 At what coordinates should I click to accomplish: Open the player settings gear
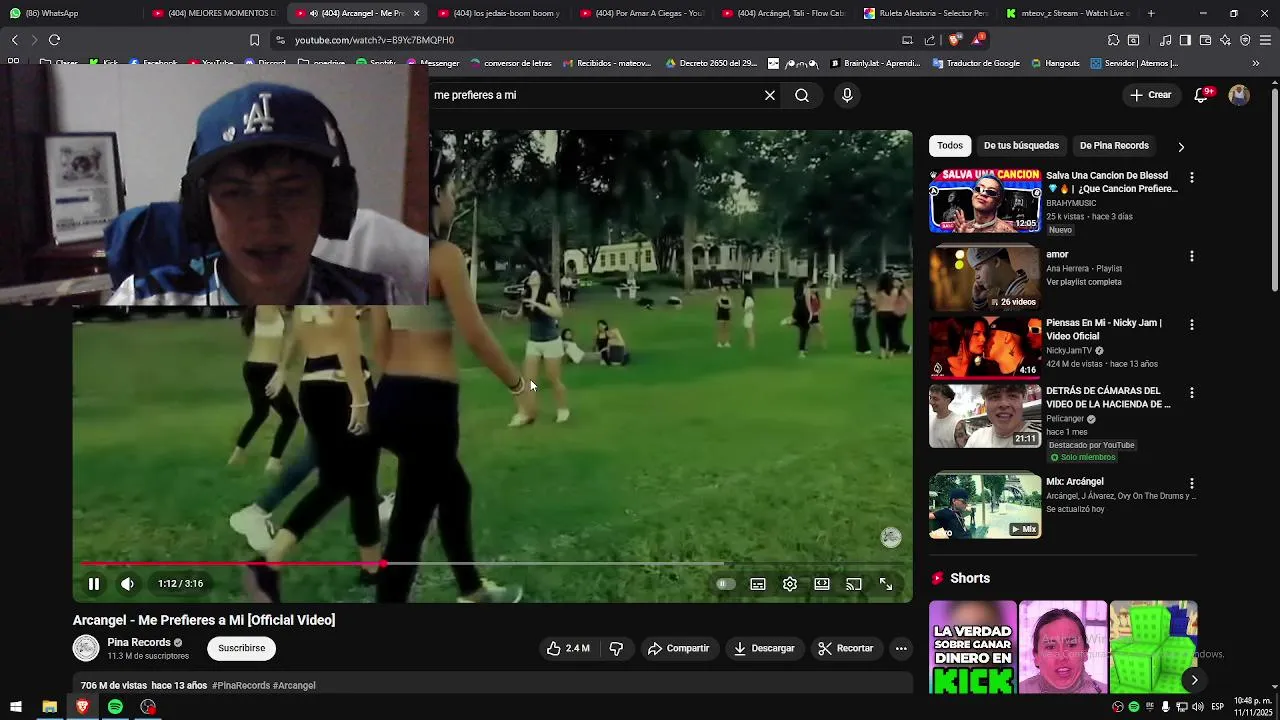(790, 584)
